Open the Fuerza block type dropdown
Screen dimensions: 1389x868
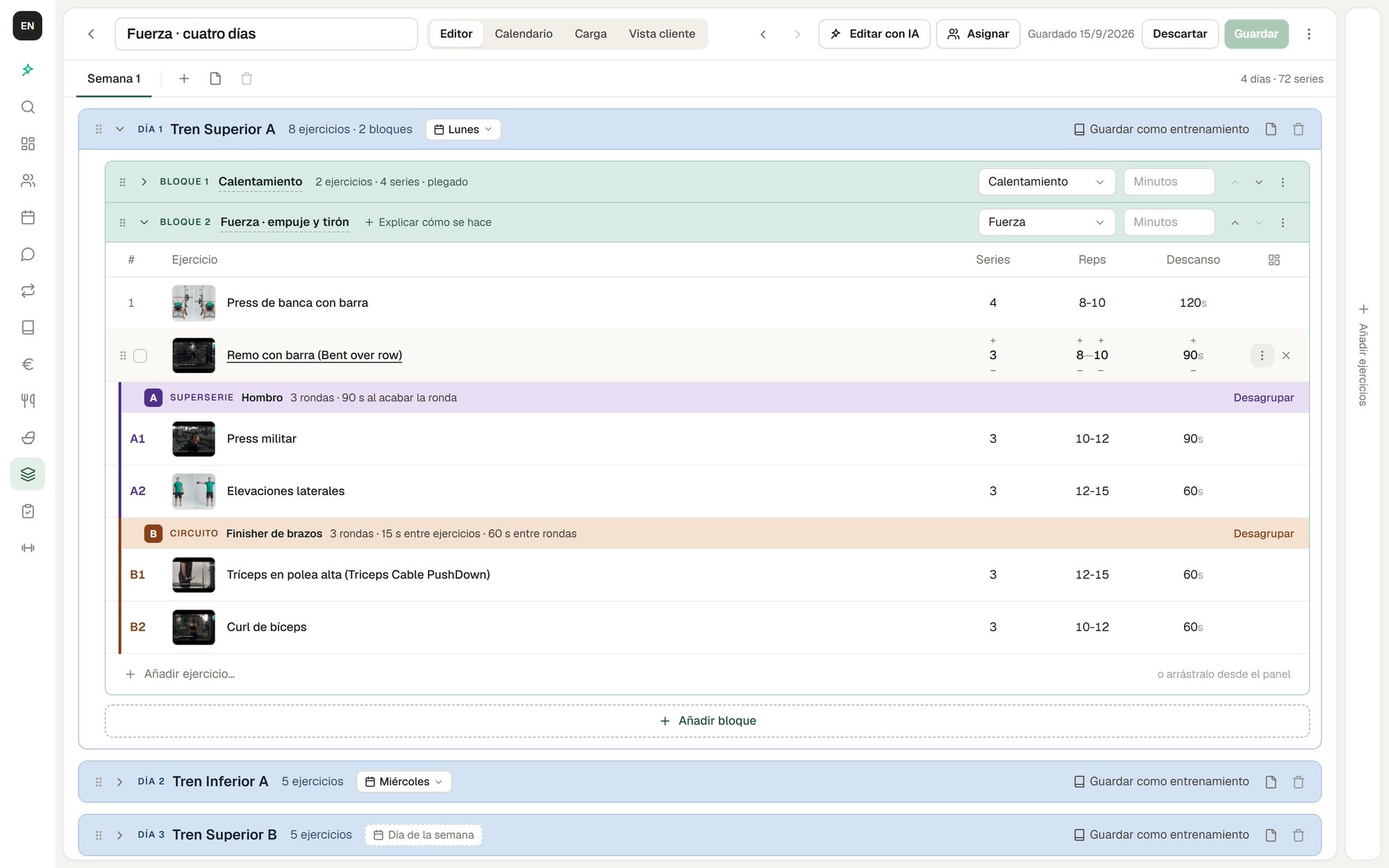click(1047, 222)
